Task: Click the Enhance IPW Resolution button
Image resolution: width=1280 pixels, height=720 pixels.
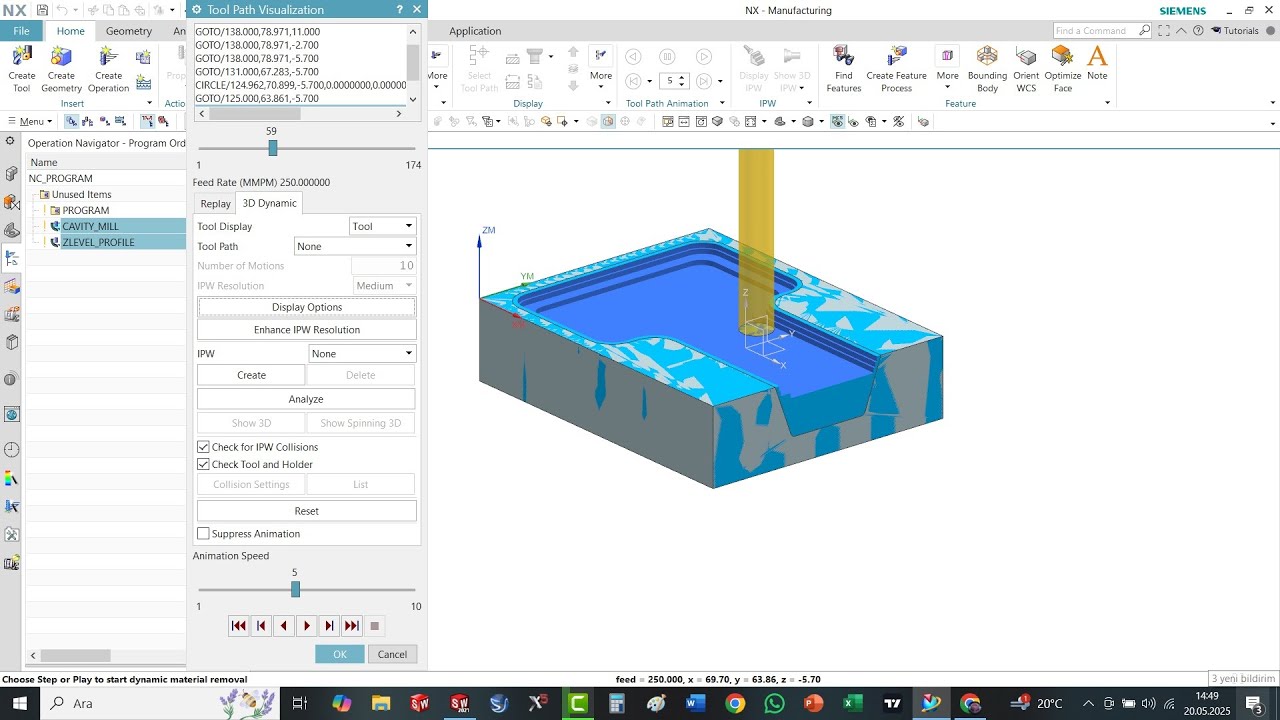Action: [x=306, y=330]
